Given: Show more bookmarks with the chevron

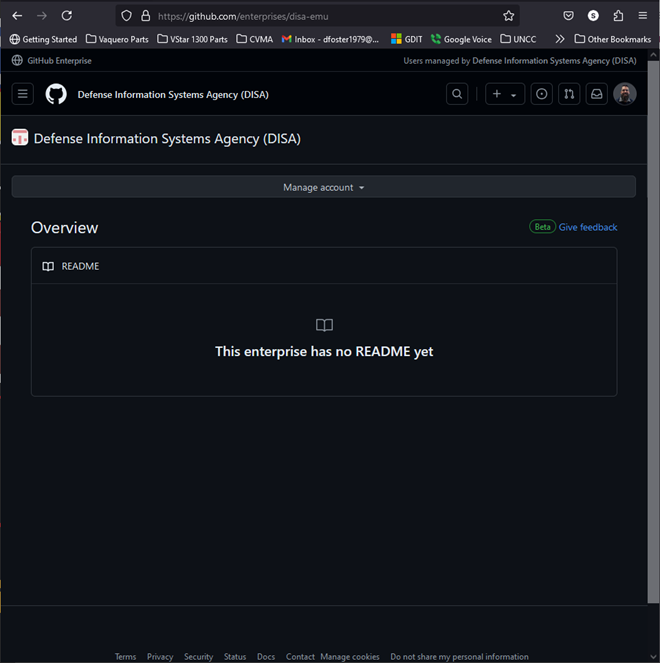Looking at the screenshot, I should pos(560,39).
